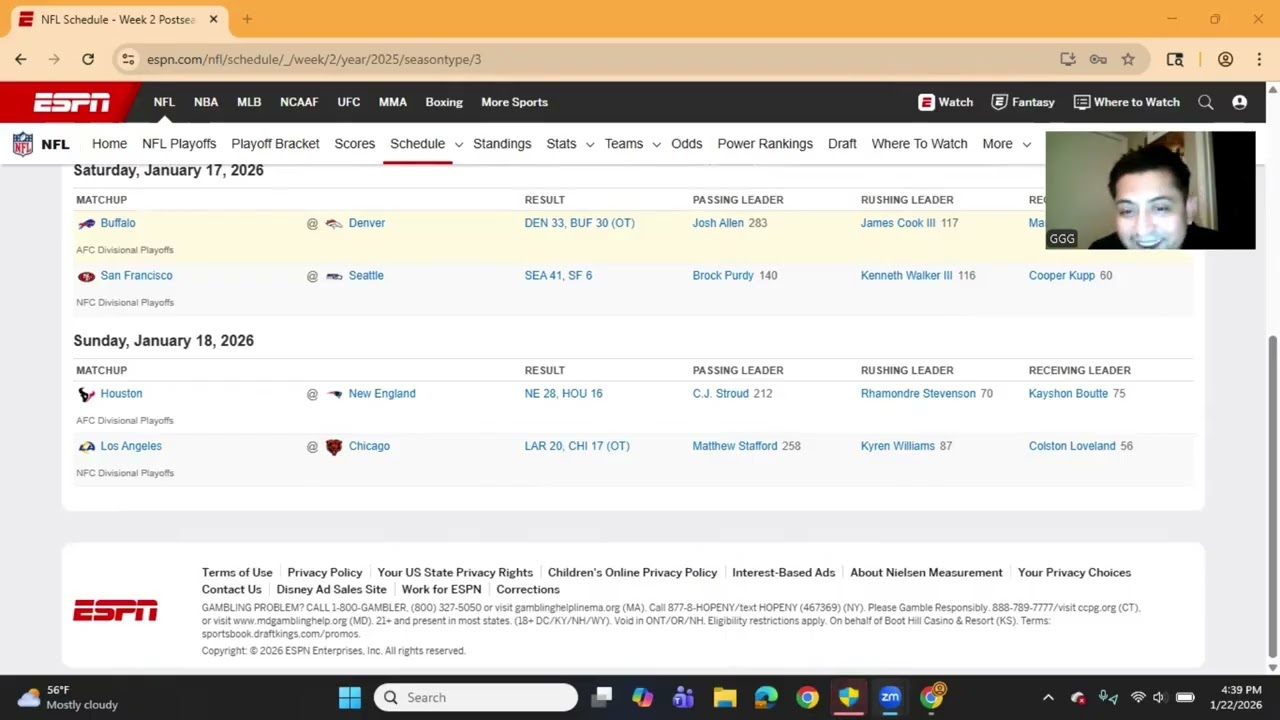The image size is (1280, 720).
Task: Select NBA in top sports menu
Action: (206, 102)
